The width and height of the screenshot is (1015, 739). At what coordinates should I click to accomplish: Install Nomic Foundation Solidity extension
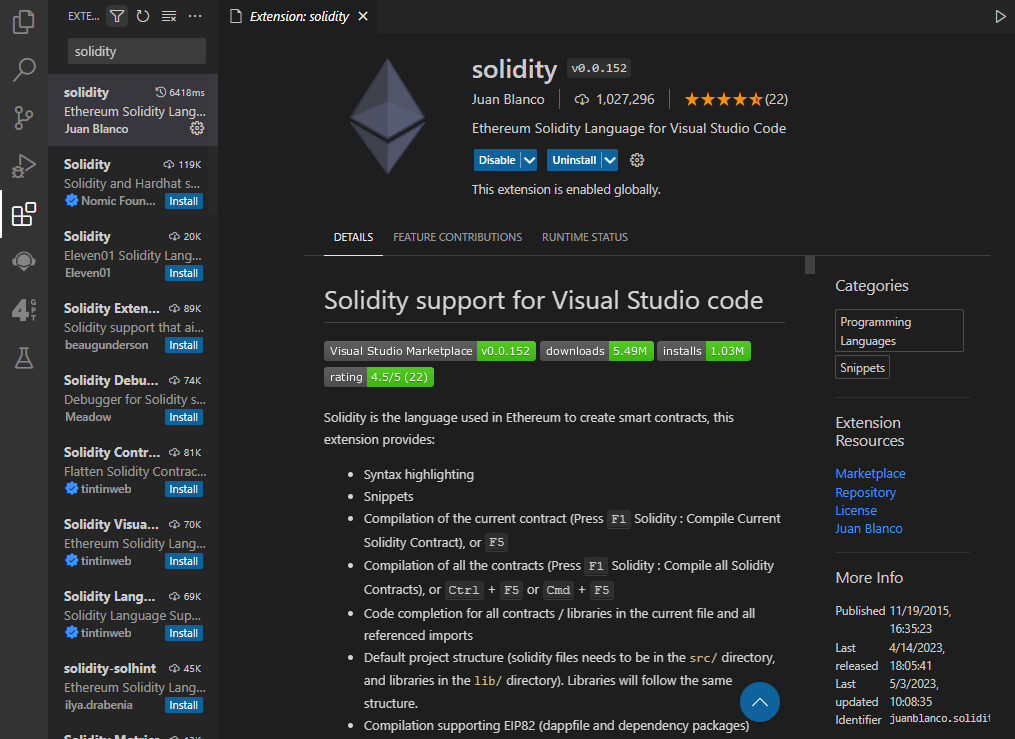click(x=183, y=201)
